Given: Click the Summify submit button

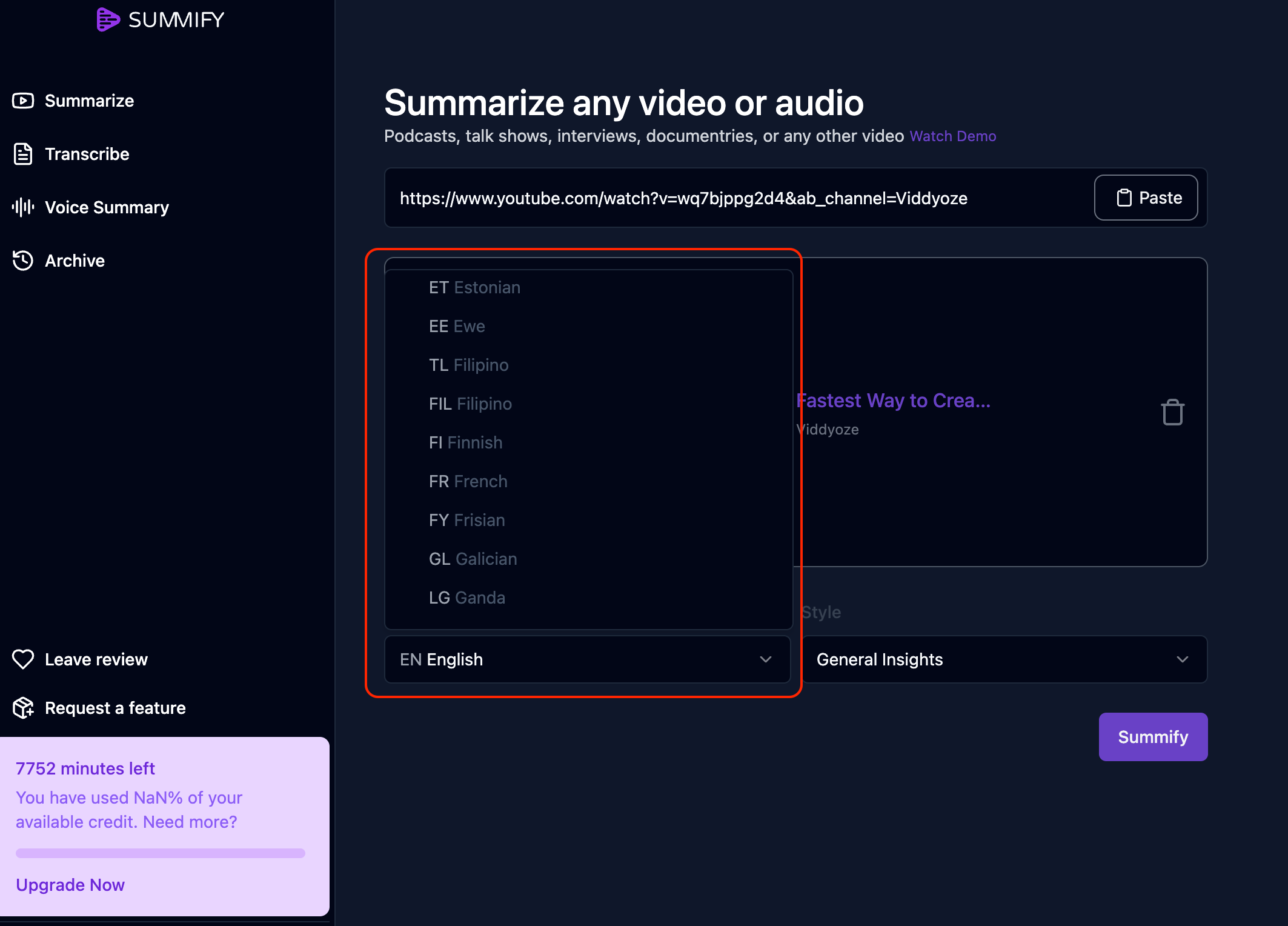Looking at the screenshot, I should [1153, 737].
